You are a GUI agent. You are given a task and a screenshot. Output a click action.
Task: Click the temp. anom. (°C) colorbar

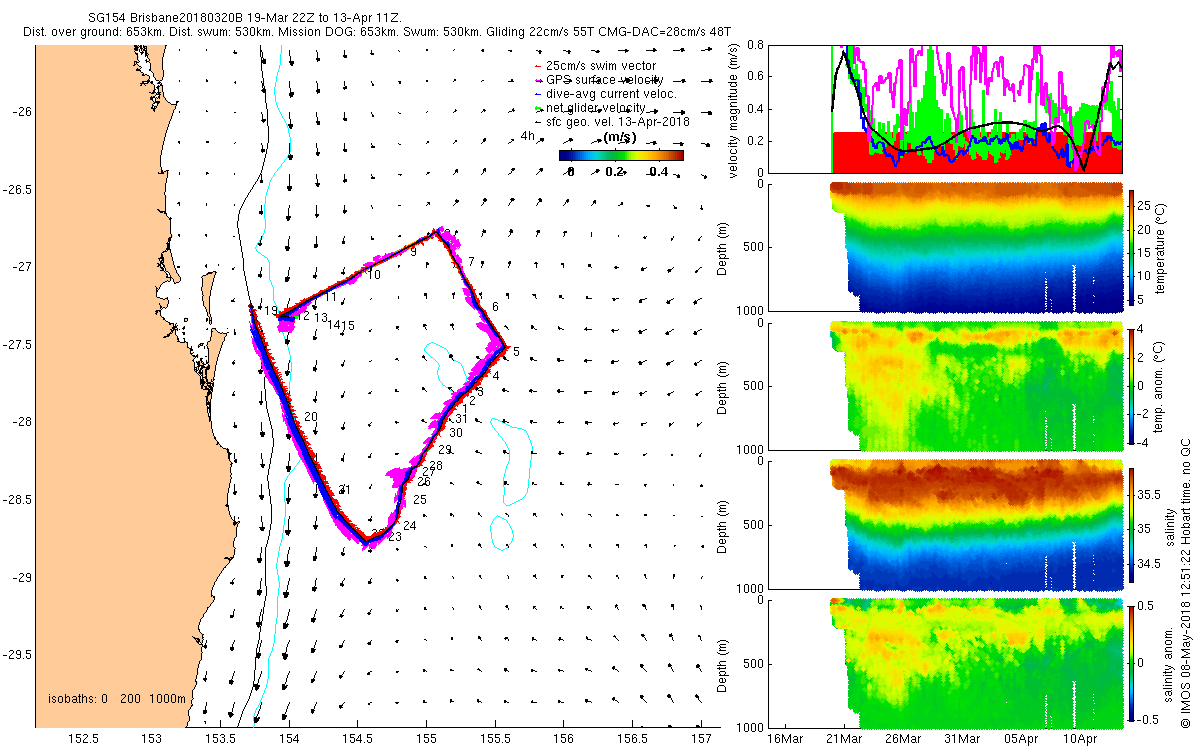tap(1131, 385)
